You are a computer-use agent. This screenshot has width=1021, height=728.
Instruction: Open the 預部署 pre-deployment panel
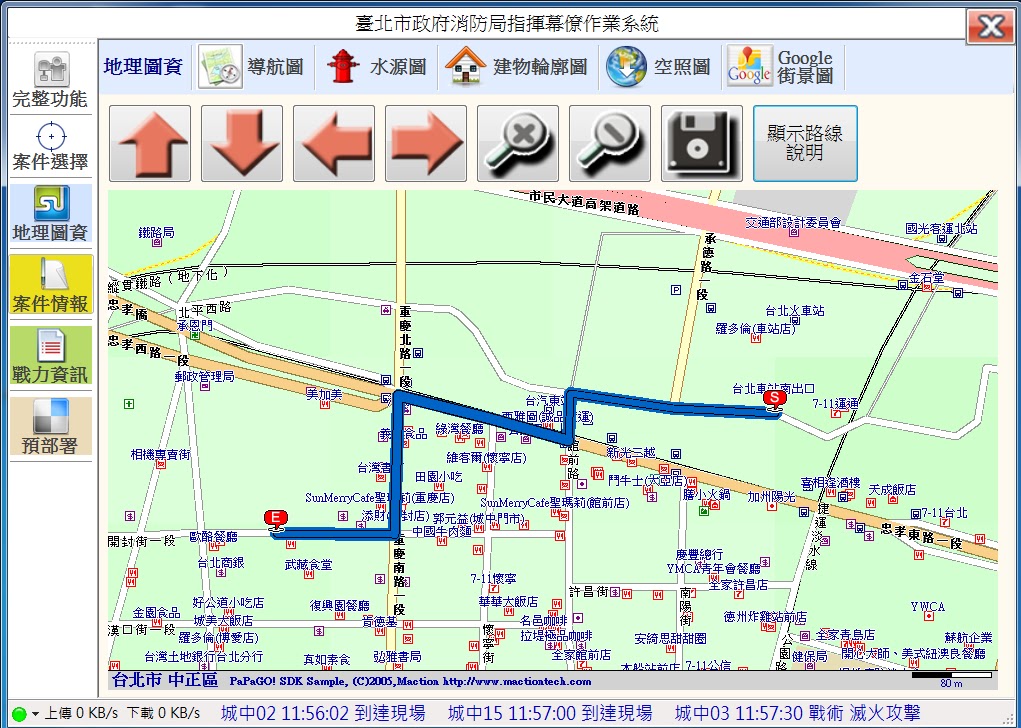[x=50, y=427]
